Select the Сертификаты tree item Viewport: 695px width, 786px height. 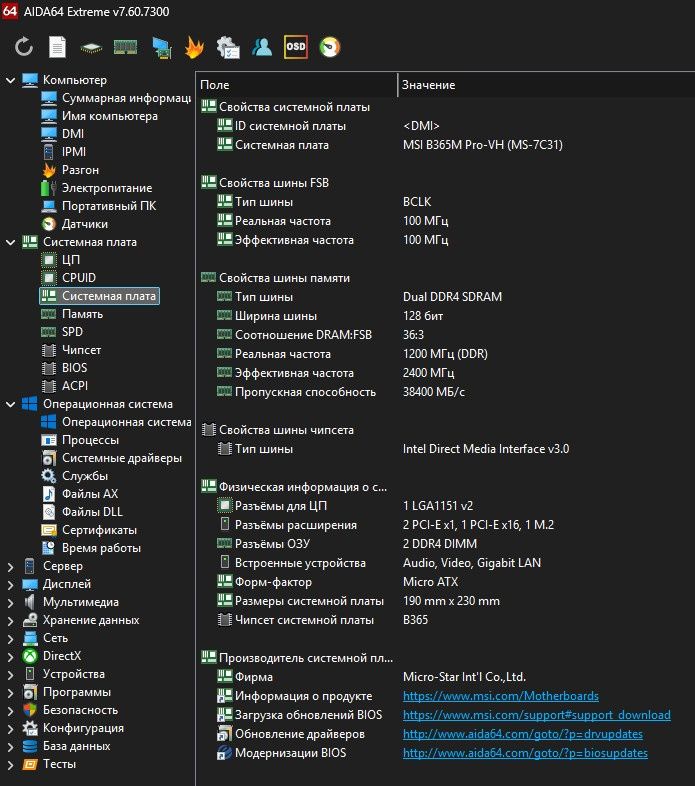click(89, 530)
